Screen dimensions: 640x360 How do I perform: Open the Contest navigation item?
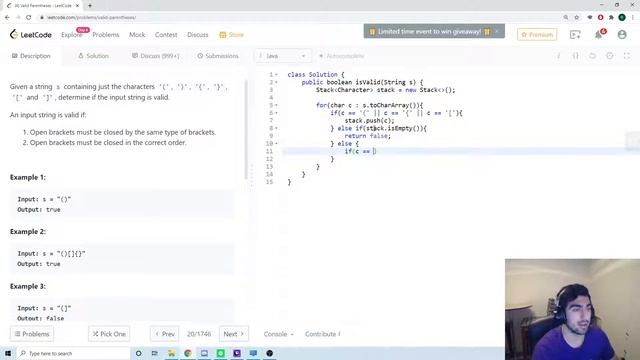pyautogui.click(x=166, y=35)
